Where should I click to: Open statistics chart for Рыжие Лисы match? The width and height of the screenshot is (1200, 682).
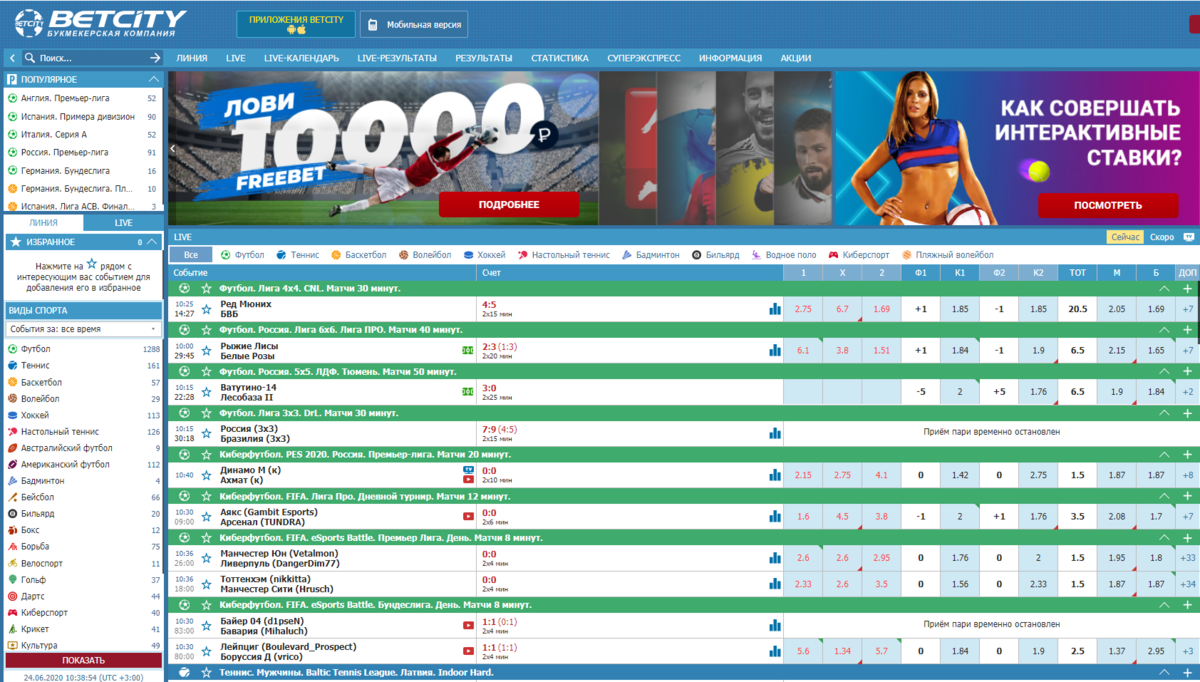(x=775, y=350)
